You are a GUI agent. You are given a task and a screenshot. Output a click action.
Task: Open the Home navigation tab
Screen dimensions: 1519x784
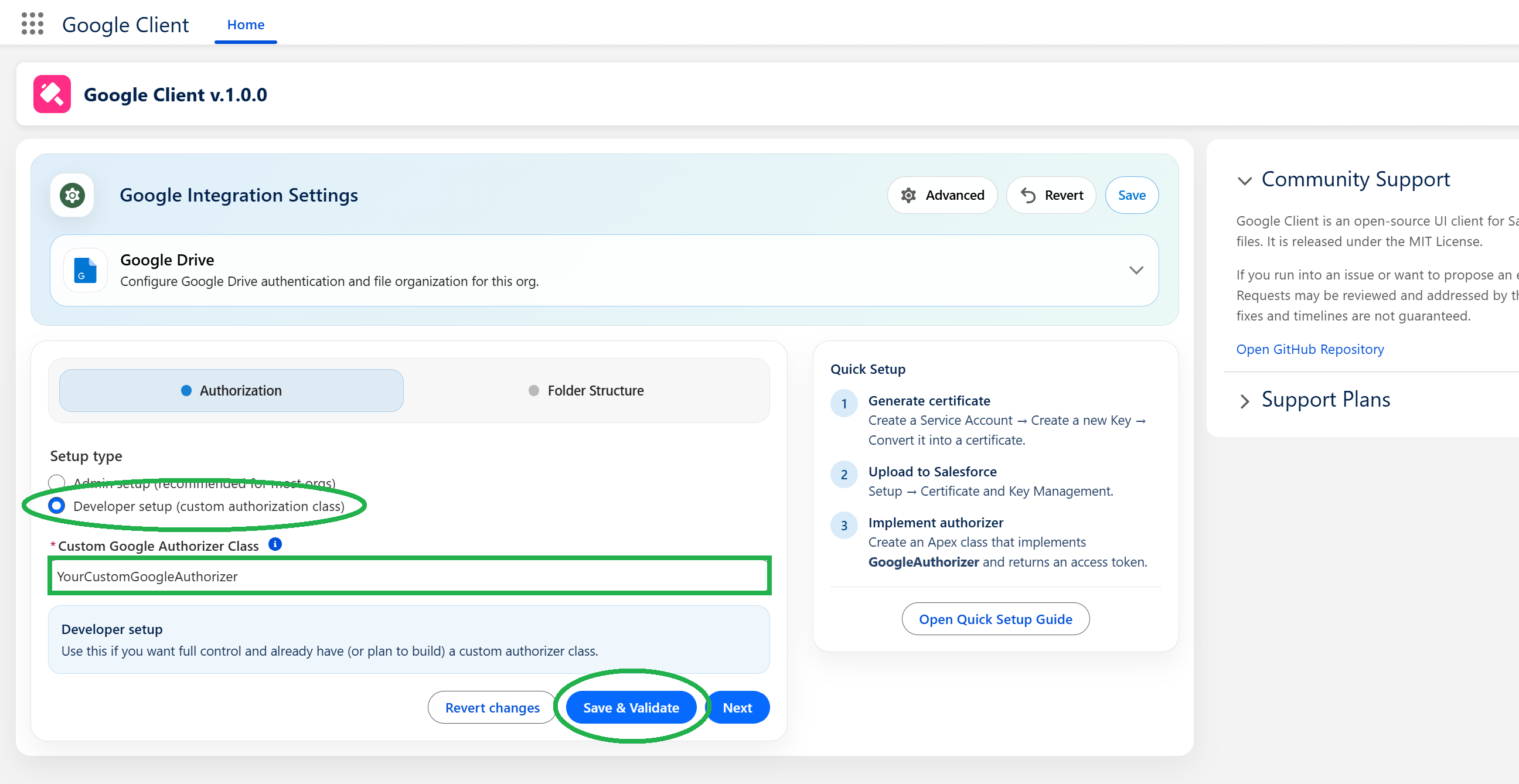tap(246, 25)
